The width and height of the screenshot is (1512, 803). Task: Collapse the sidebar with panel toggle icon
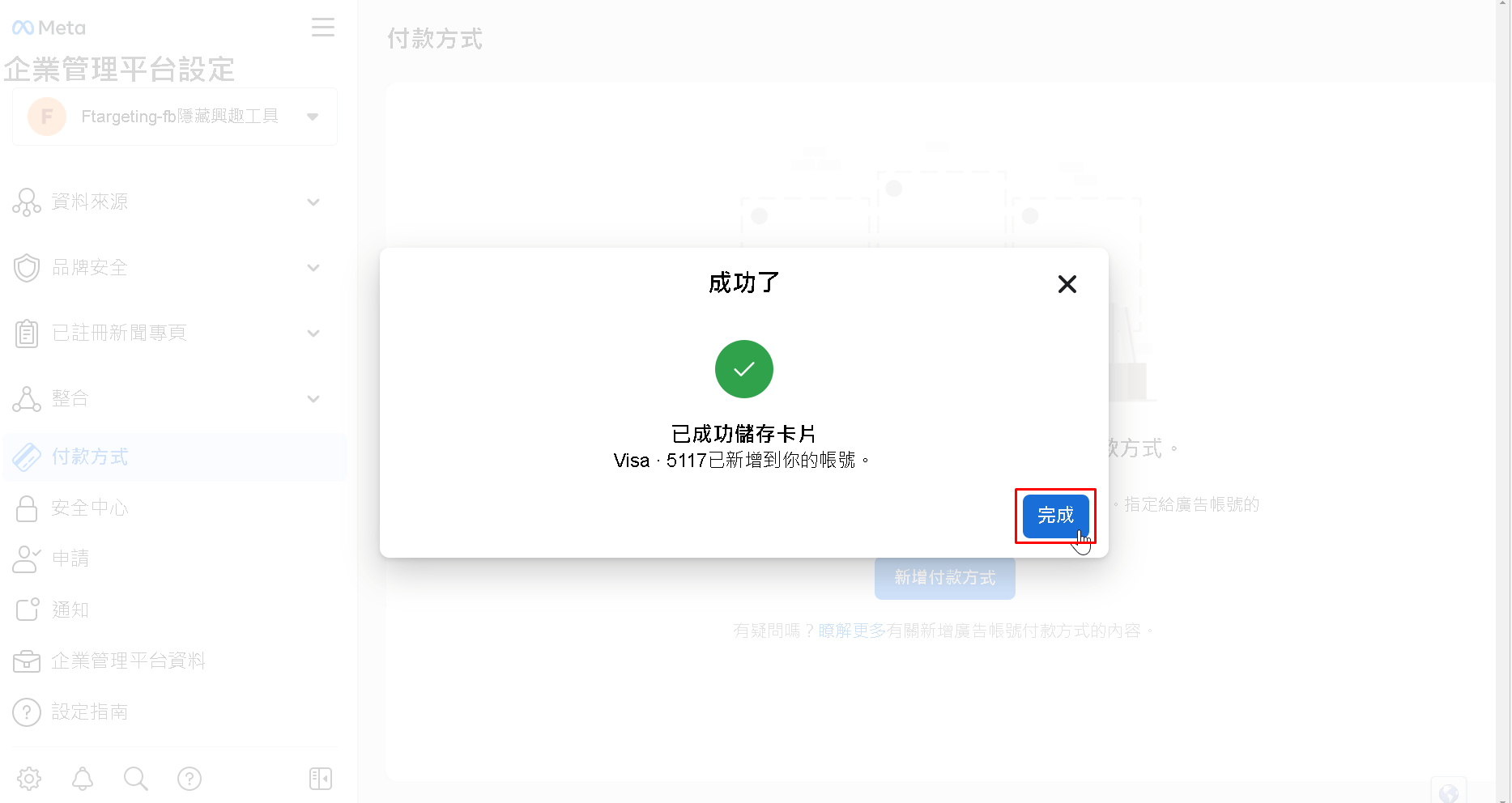(x=321, y=779)
